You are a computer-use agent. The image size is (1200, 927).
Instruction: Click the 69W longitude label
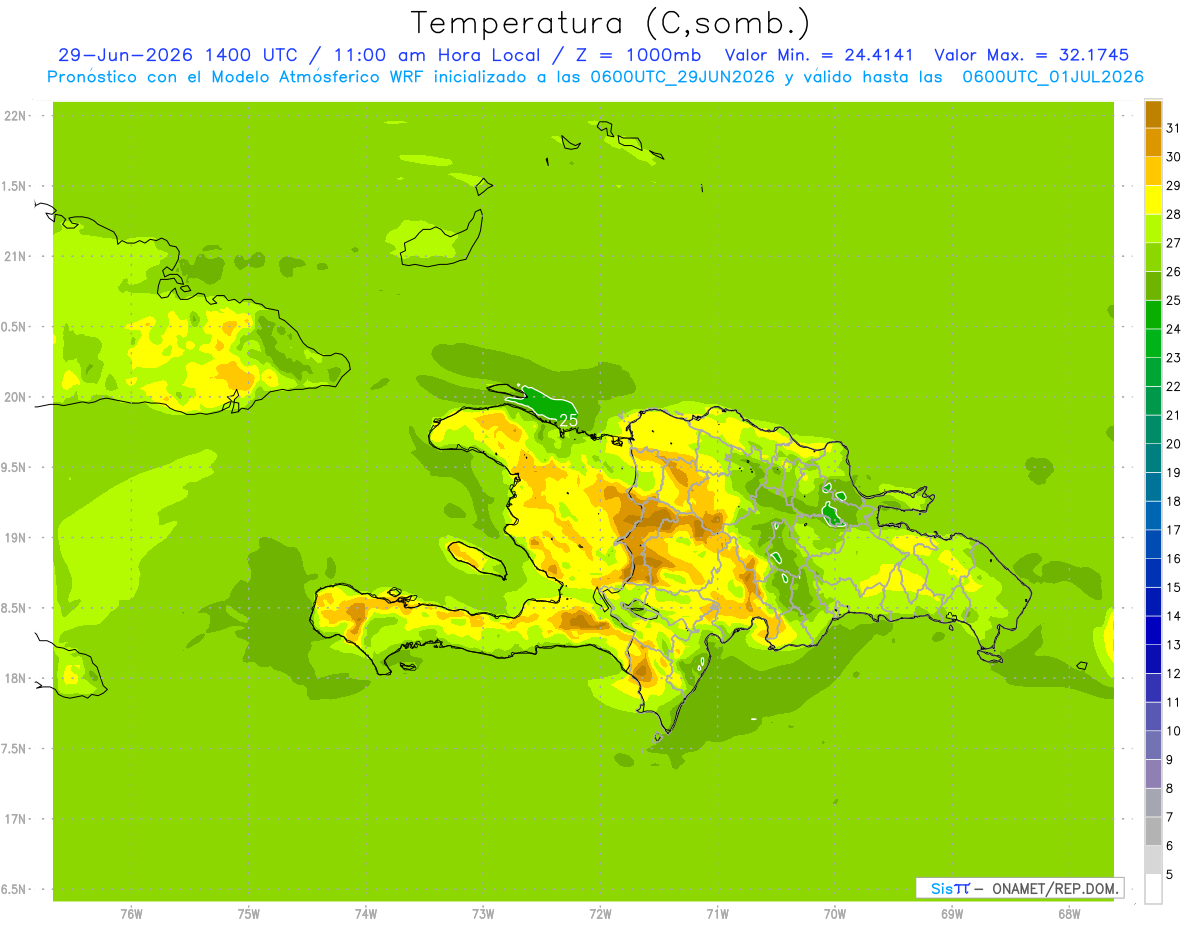point(952,914)
